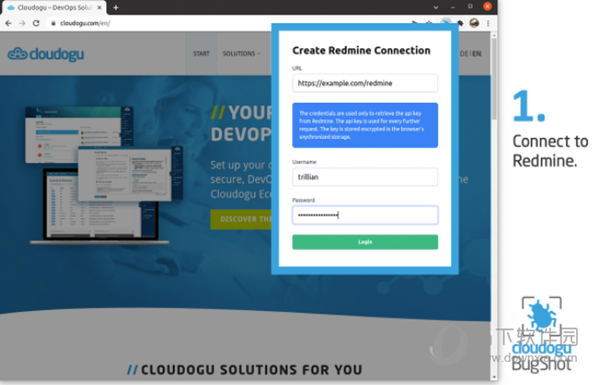The height and width of the screenshot is (385, 600).
Task: Expand the tab search chevron in title bar
Action: [x=435, y=7]
